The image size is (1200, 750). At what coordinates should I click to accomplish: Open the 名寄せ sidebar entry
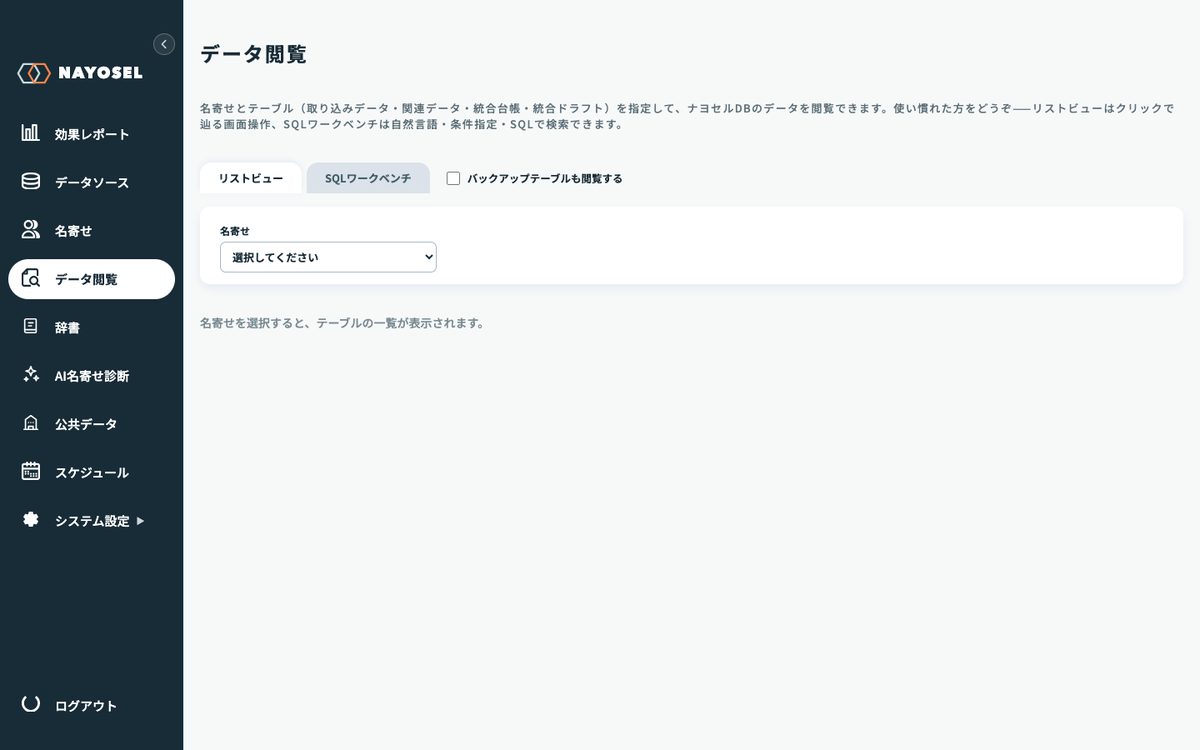point(91,231)
